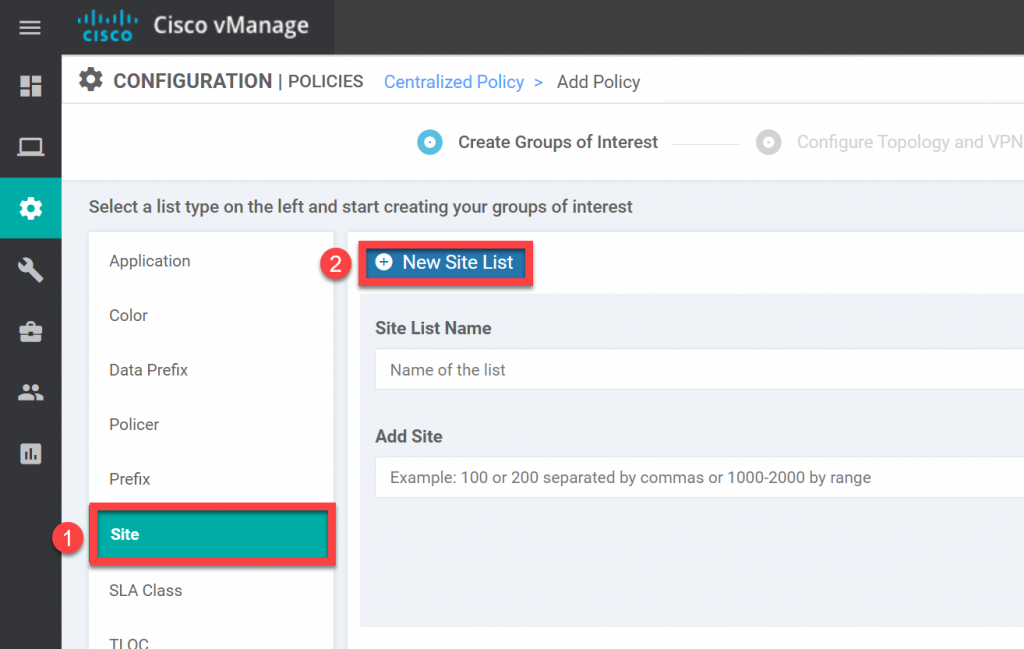Open the Analytics bar chart sidebar icon

[x=31, y=454]
